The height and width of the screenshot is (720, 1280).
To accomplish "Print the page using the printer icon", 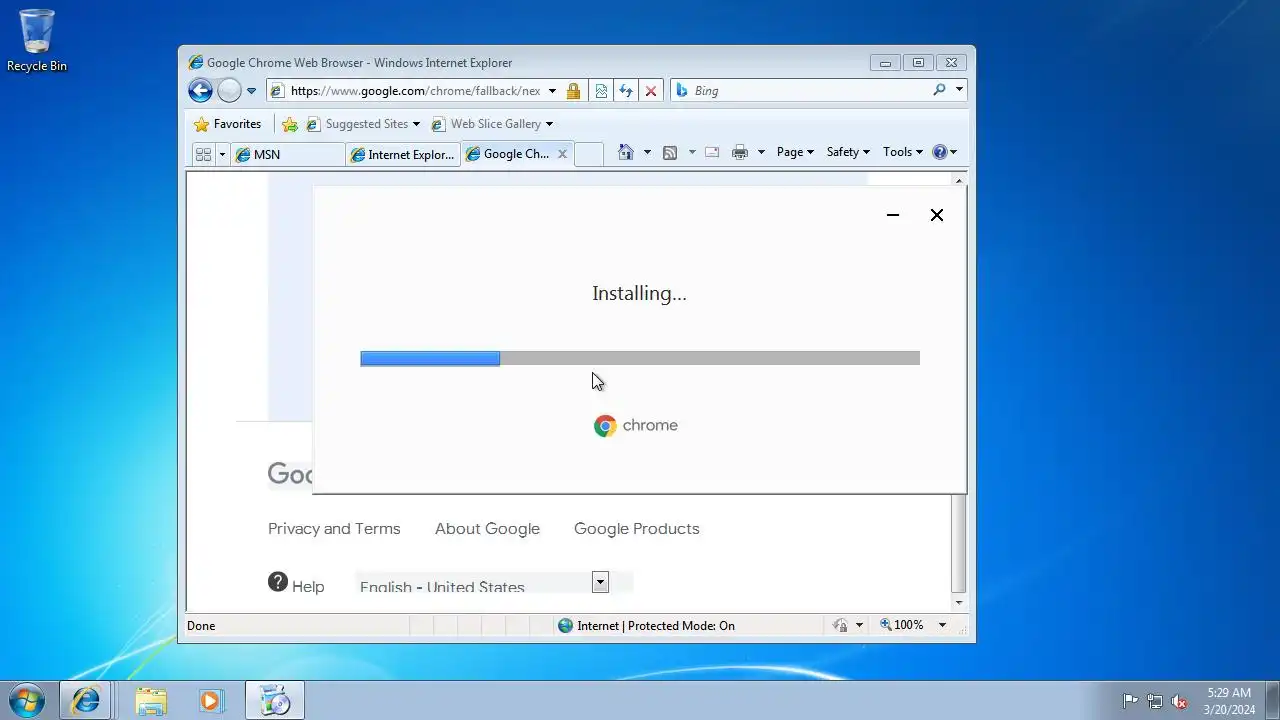I will 740,152.
